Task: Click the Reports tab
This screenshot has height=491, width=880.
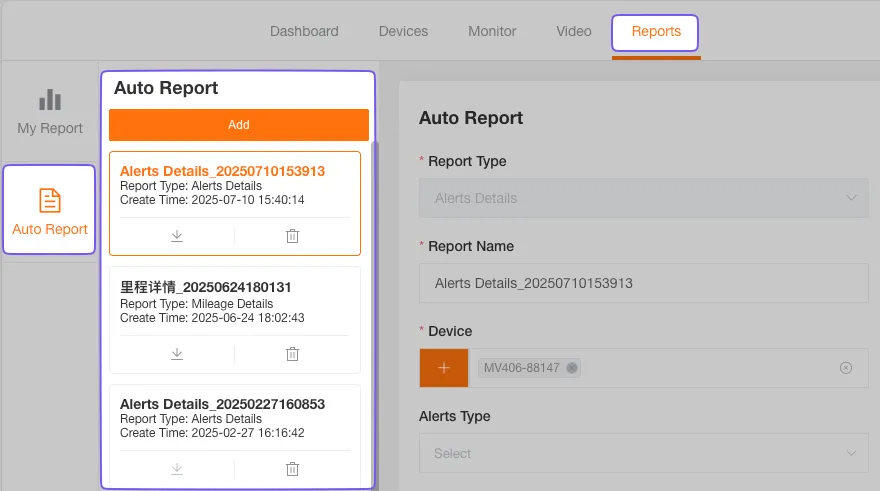Action: click(x=656, y=32)
